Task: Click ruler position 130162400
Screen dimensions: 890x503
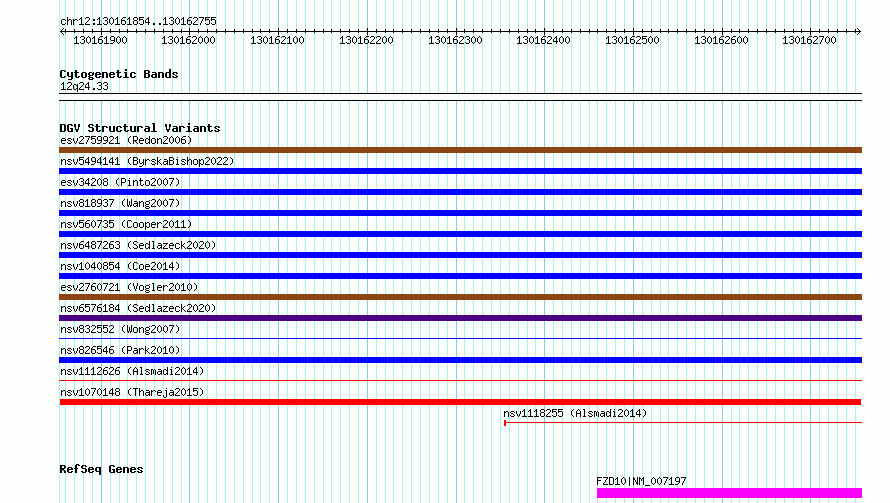Action: 543,40
